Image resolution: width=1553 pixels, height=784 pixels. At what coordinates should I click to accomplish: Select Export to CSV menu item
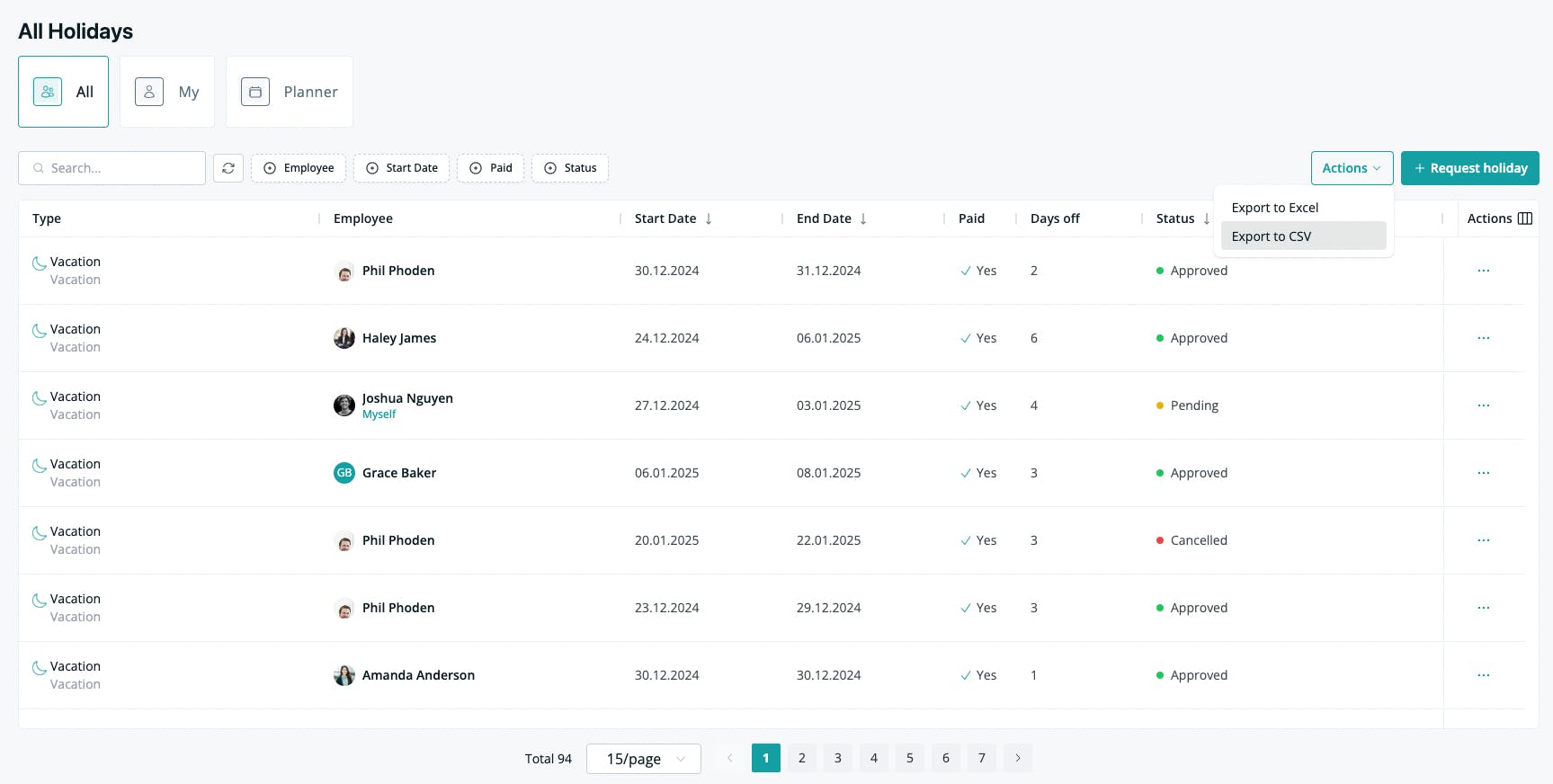pyautogui.click(x=1303, y=236)
